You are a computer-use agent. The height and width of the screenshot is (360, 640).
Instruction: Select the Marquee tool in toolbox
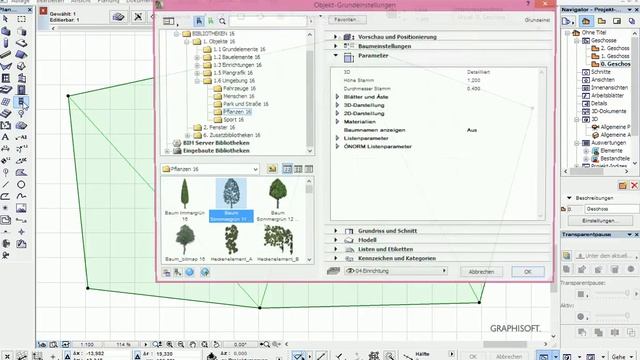click(x=22, y=19)
